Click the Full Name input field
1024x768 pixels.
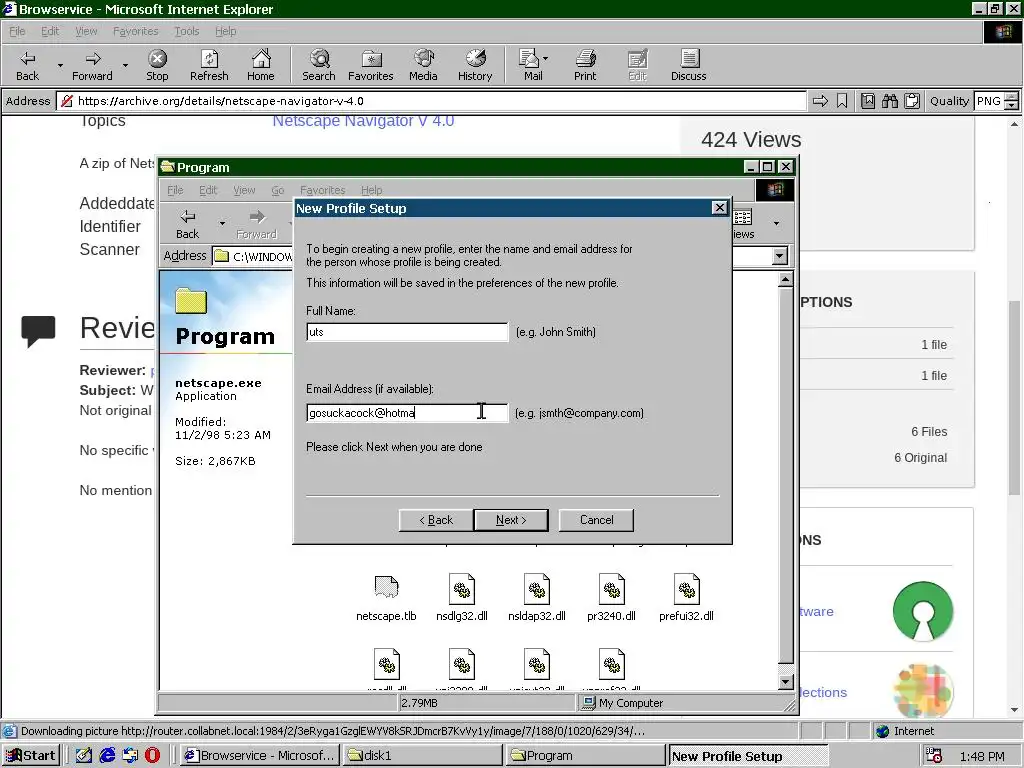click(407, 332)
